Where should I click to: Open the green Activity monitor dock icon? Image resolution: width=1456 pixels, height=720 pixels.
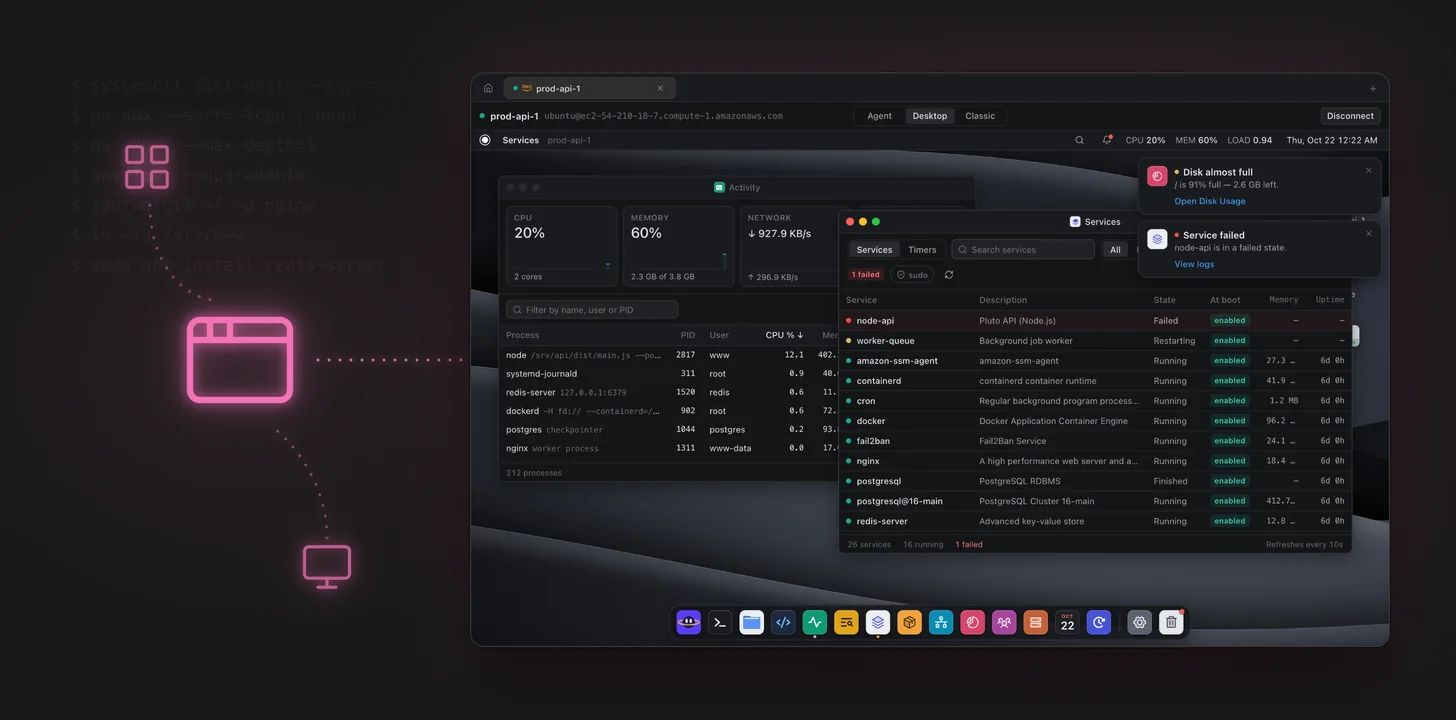[x=815, y=622]
